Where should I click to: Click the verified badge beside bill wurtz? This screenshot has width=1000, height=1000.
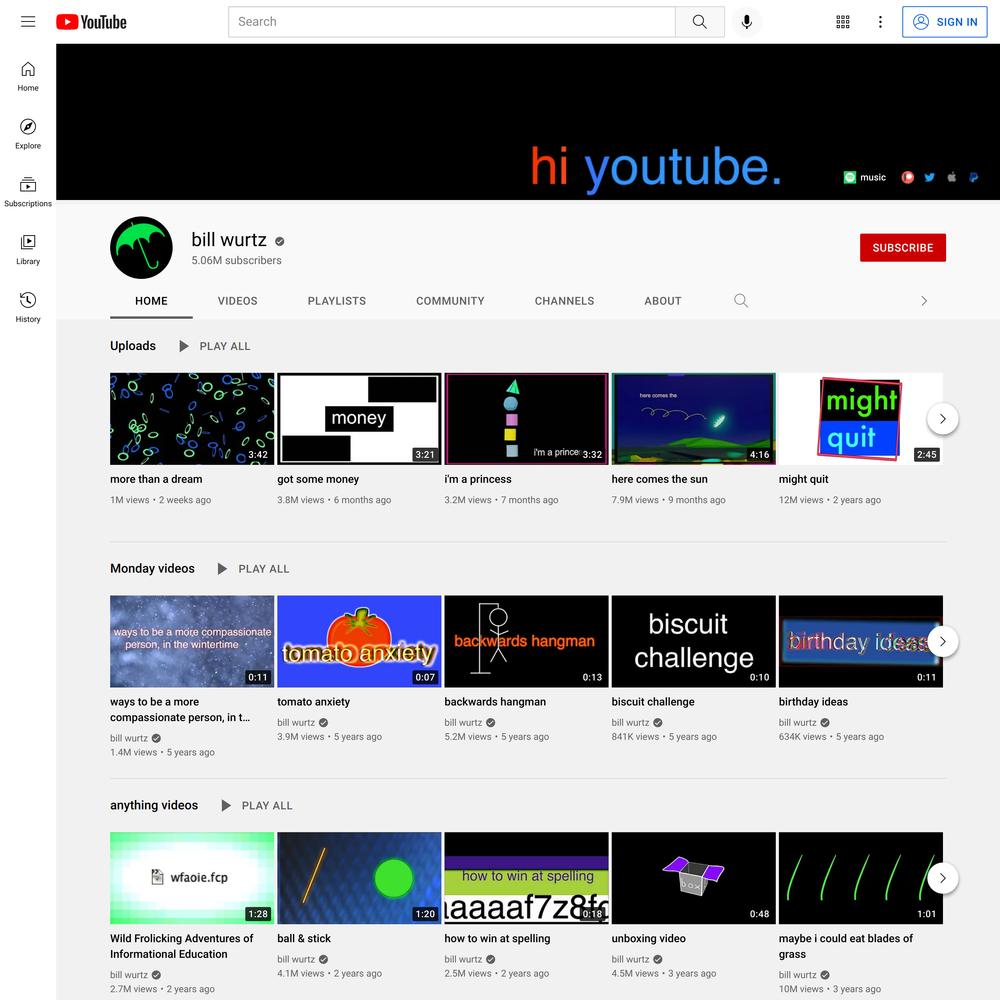[279, 241]
